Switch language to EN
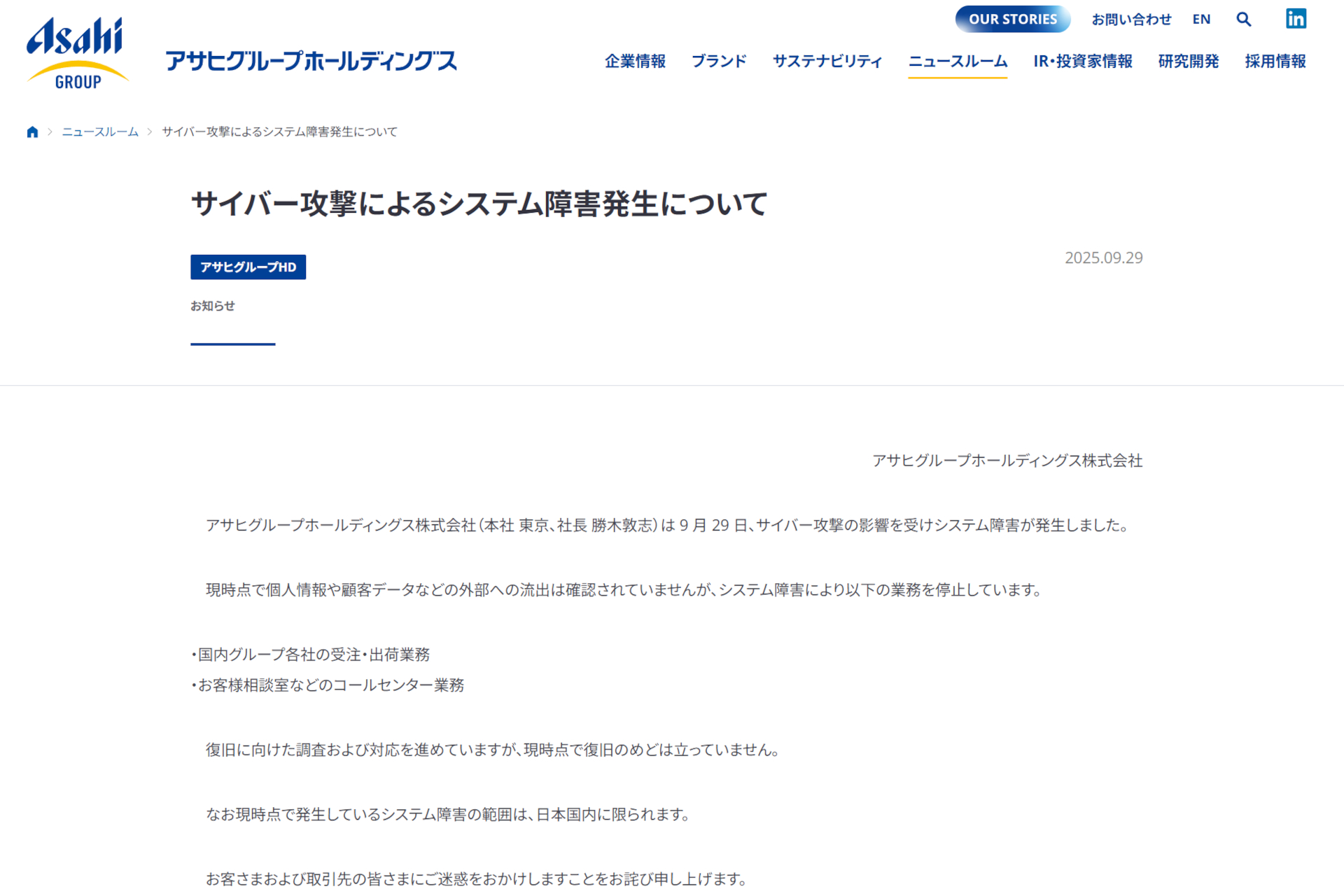Image resolution: width=1344 pixels, height=896 pixels. 1201,20
